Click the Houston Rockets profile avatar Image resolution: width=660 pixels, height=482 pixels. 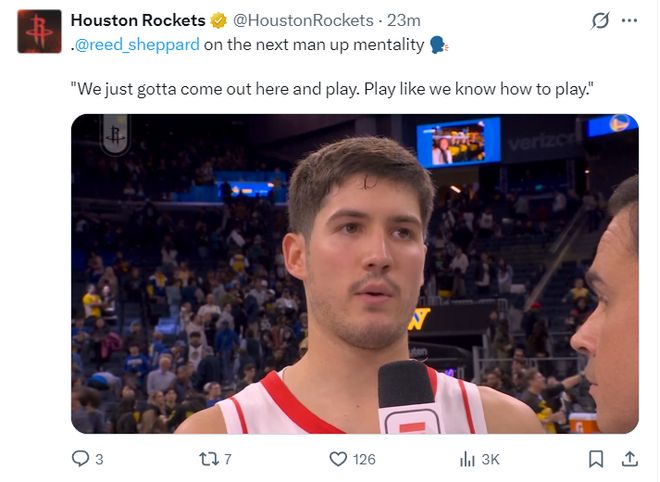coord(39,31)
